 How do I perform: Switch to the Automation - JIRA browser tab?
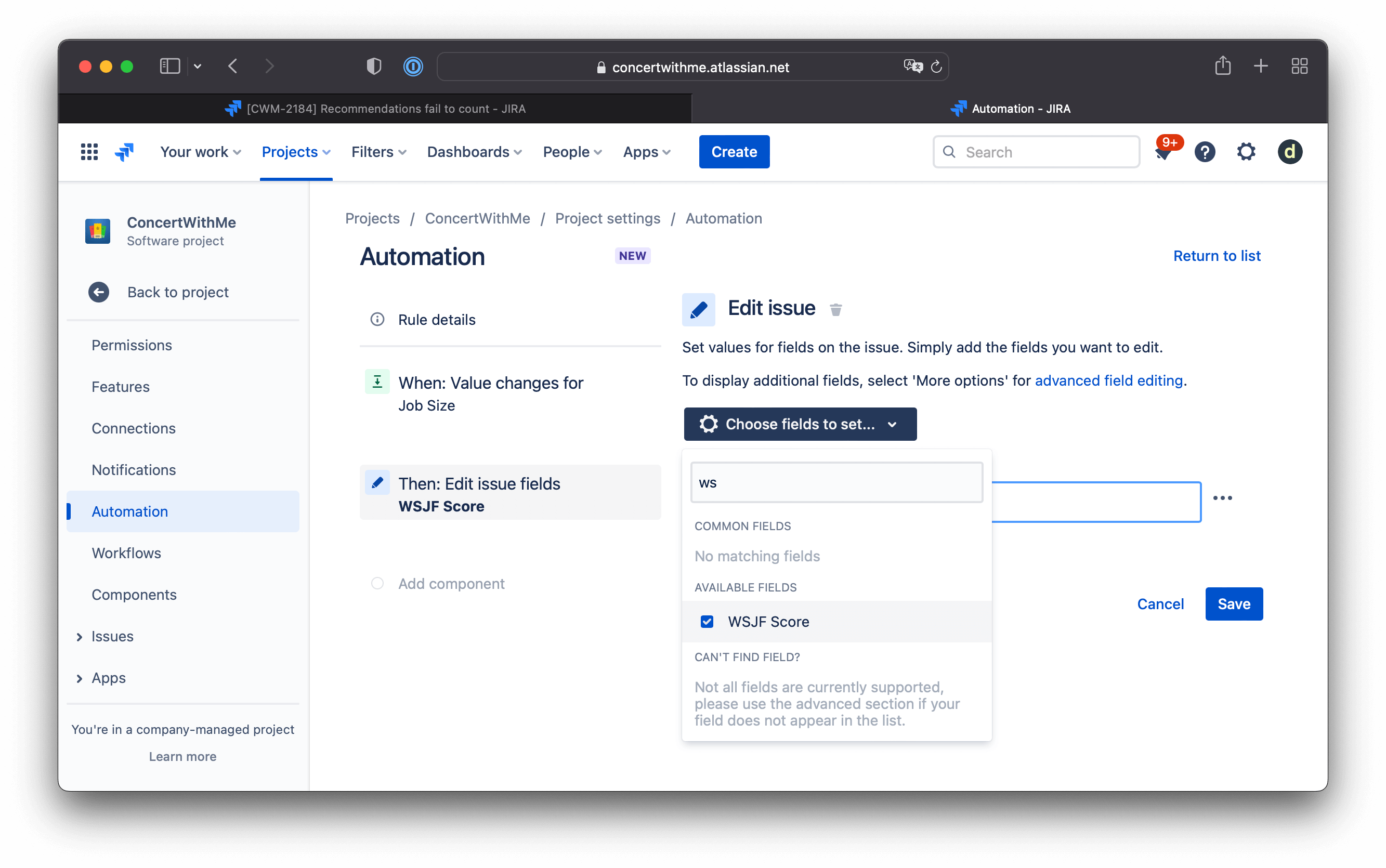pyautogui.click(x=1011, y=109)
